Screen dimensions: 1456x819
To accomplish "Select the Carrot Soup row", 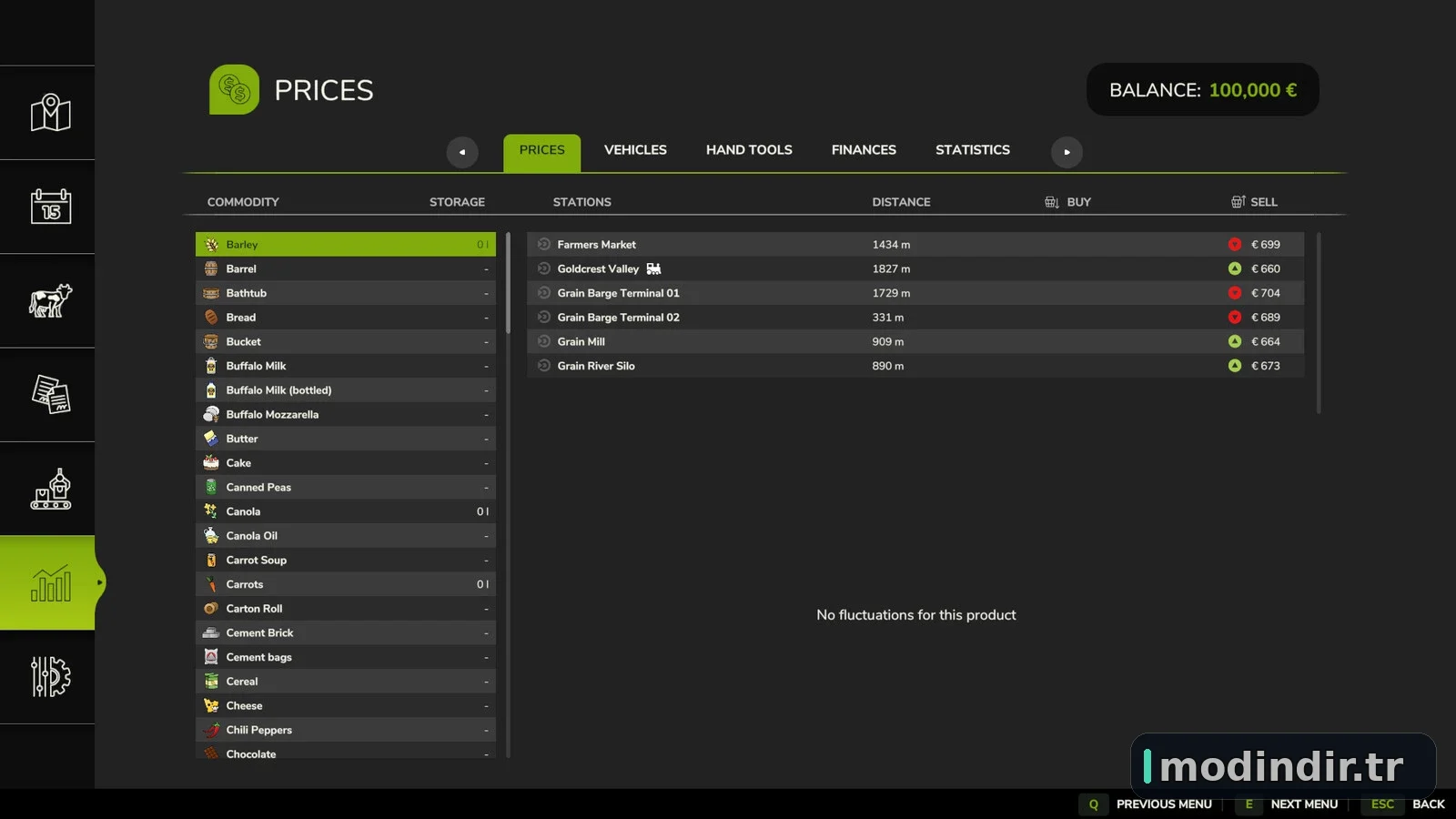I will (346, 560).
